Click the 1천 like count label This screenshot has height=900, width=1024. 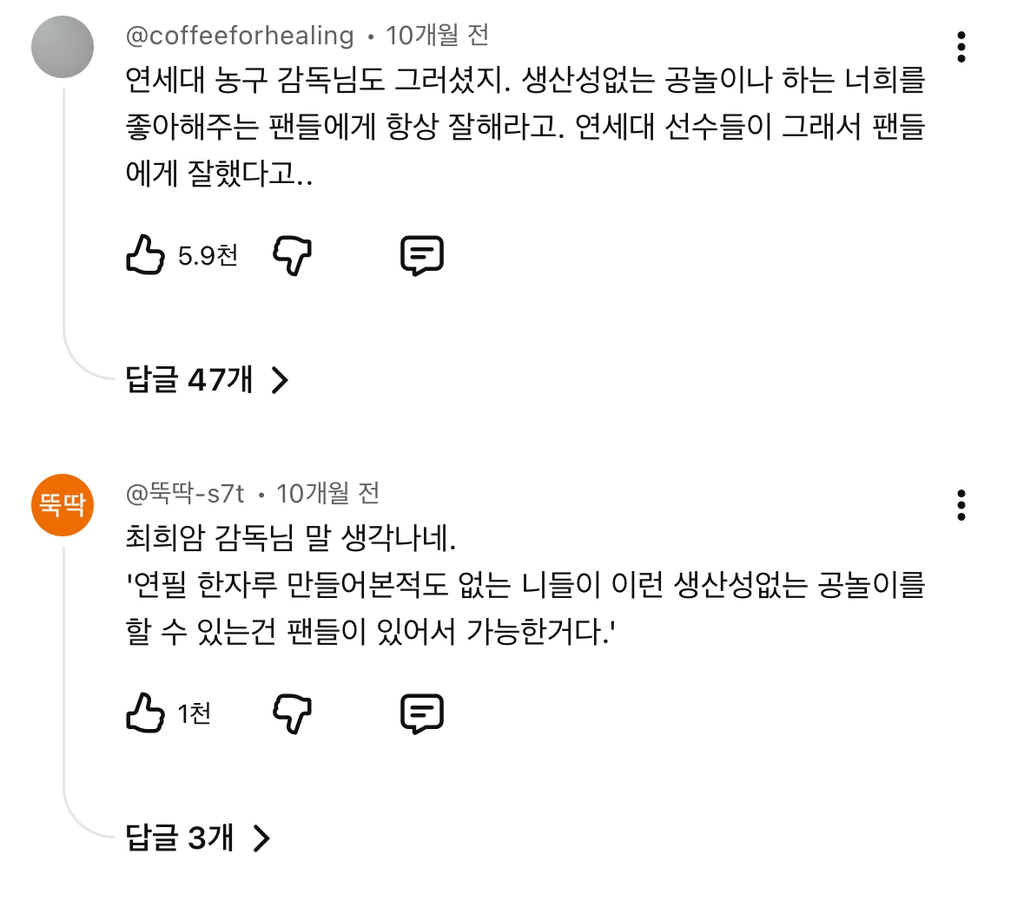(x=195, y=715)
